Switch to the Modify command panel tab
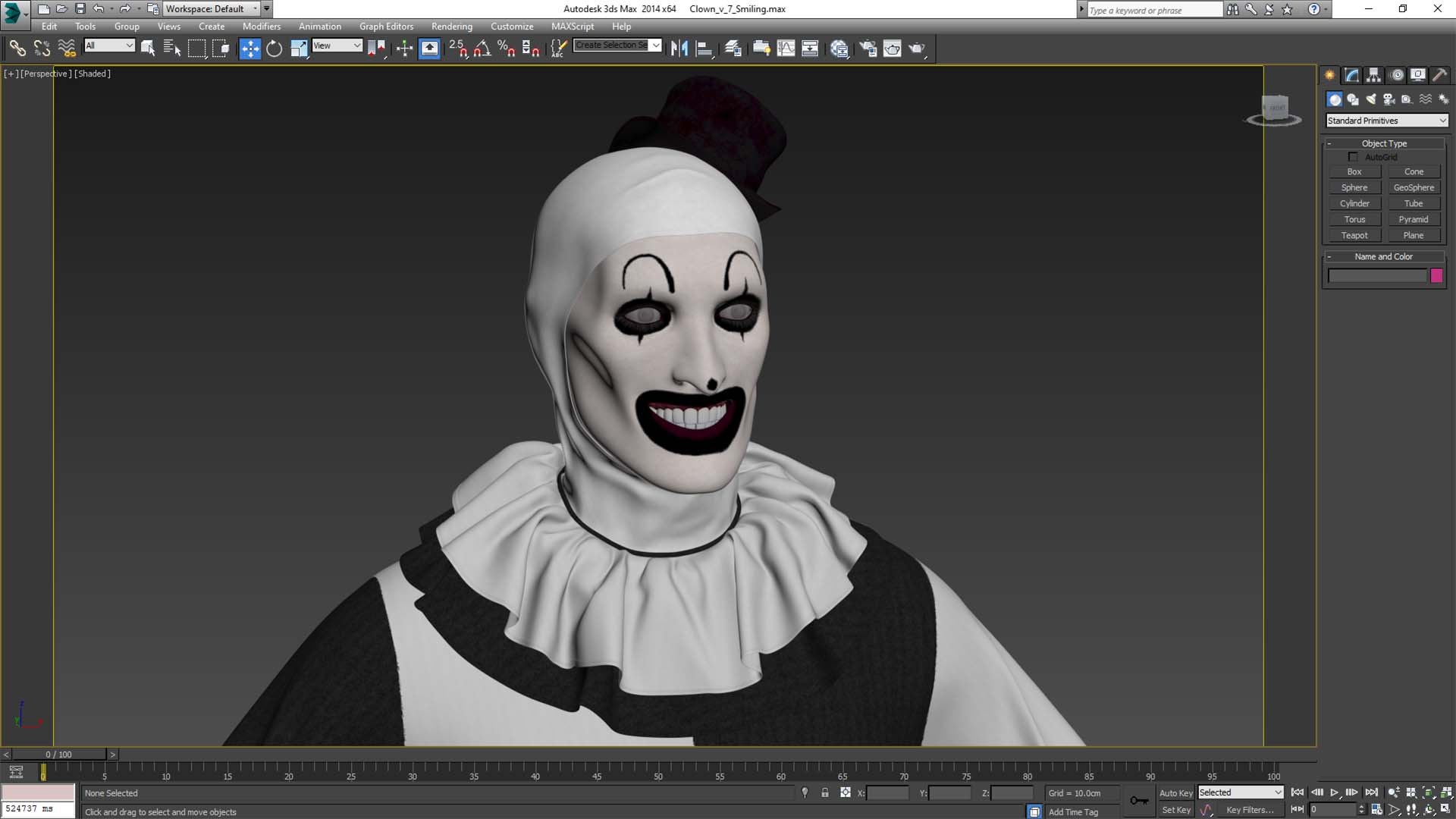The height and width of the screenshot is (819, 1456). [x=1351, y=75]
